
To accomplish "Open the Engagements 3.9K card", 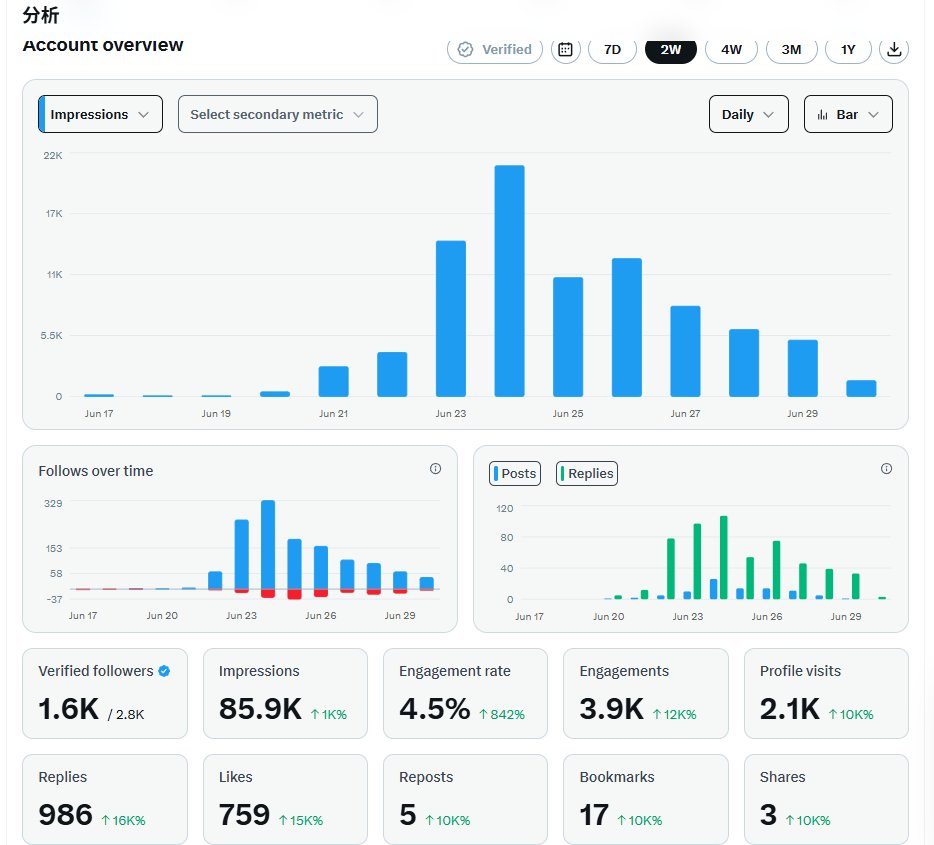I will coord(646,694).
